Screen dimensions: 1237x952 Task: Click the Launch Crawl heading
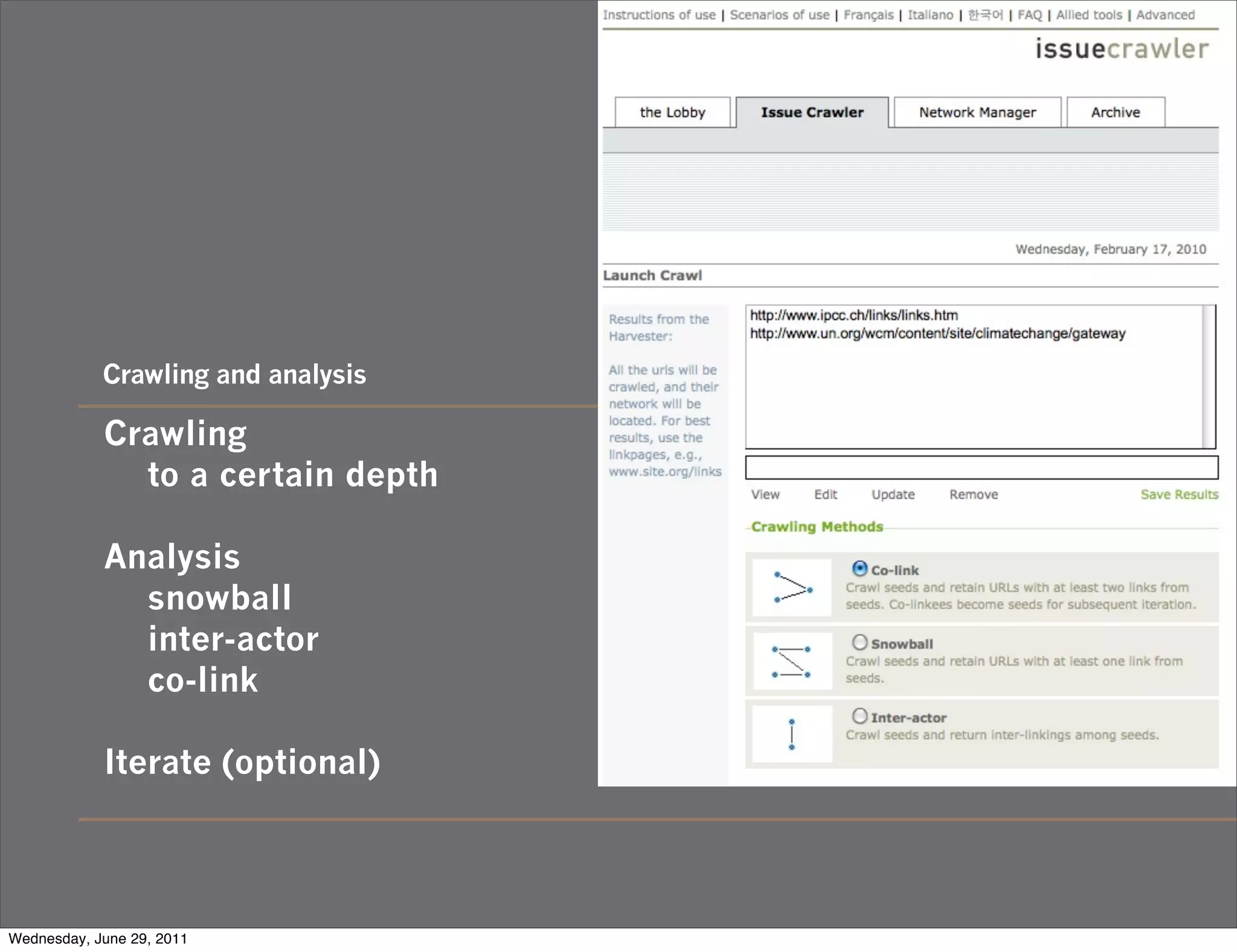tap(652, 275)
